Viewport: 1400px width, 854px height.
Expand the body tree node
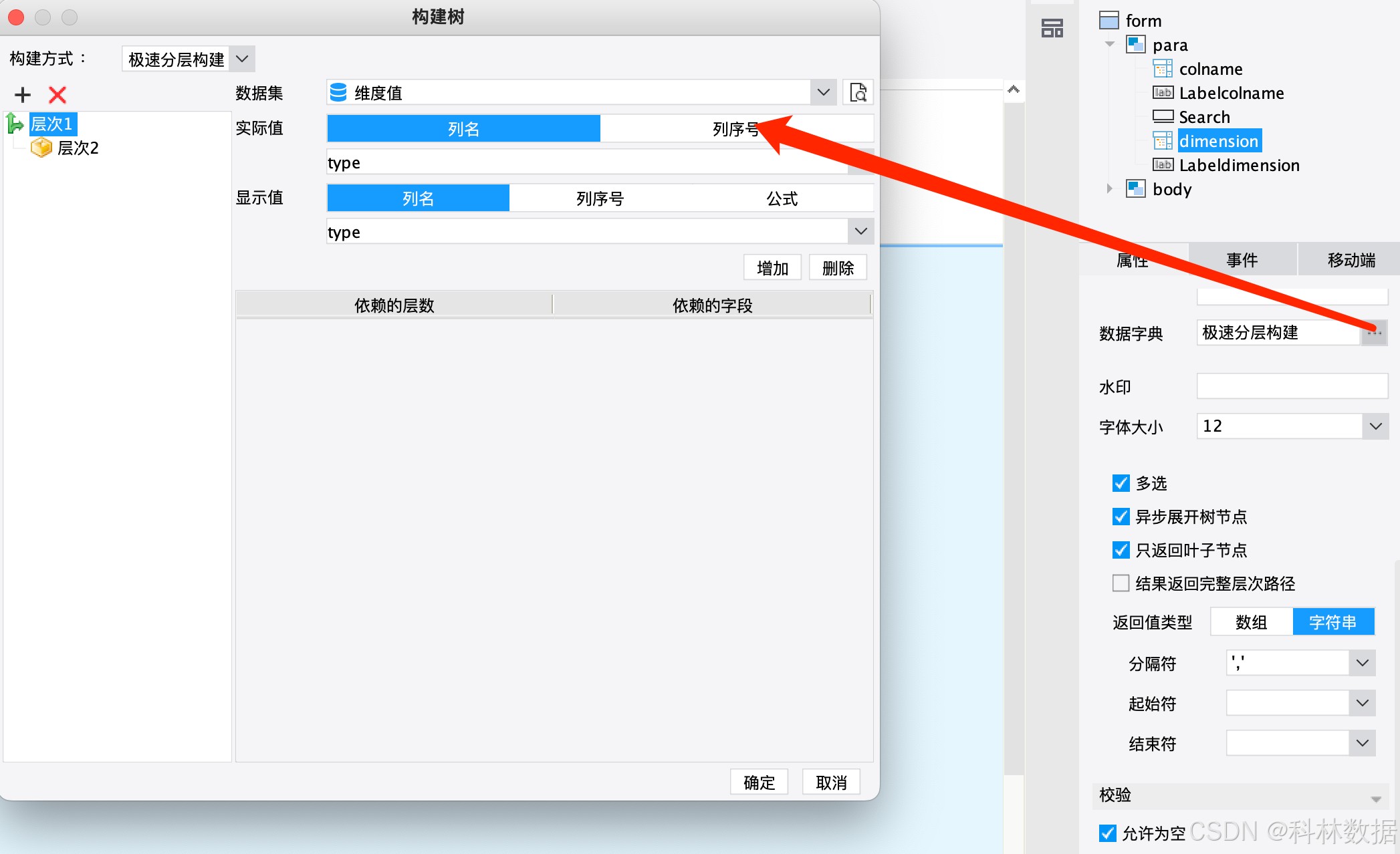click(1109, 189)
